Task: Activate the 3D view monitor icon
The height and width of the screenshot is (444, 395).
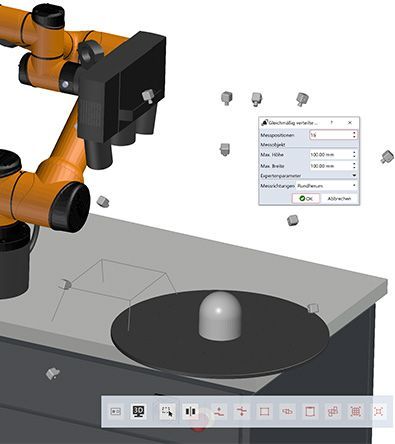Action: click(x=138, y=411)
